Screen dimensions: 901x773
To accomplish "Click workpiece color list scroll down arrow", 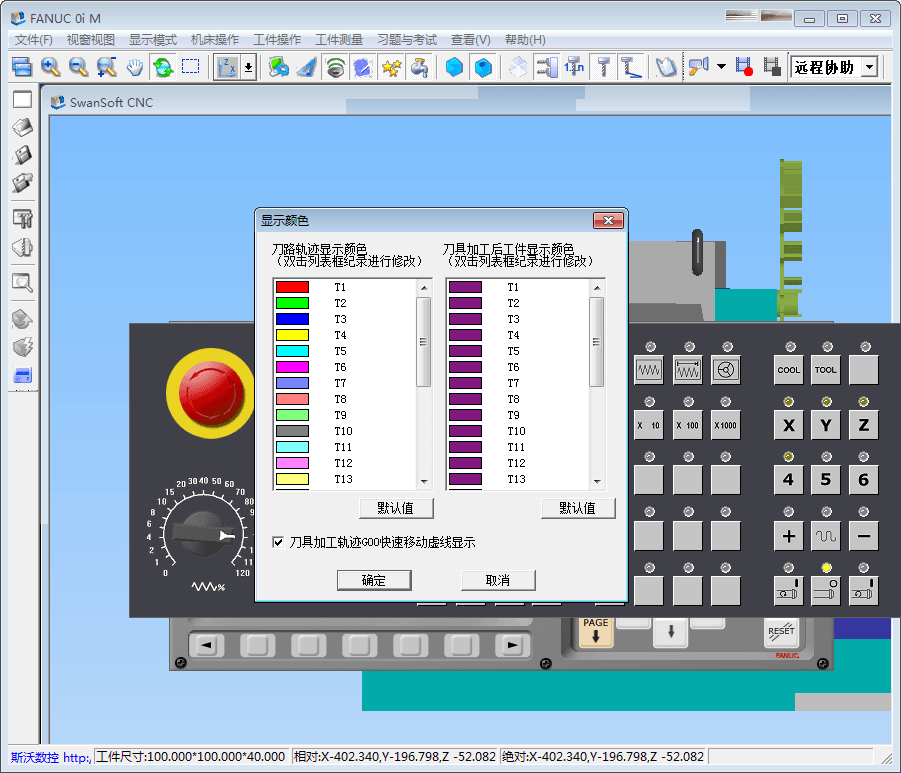I will (597, 482).
